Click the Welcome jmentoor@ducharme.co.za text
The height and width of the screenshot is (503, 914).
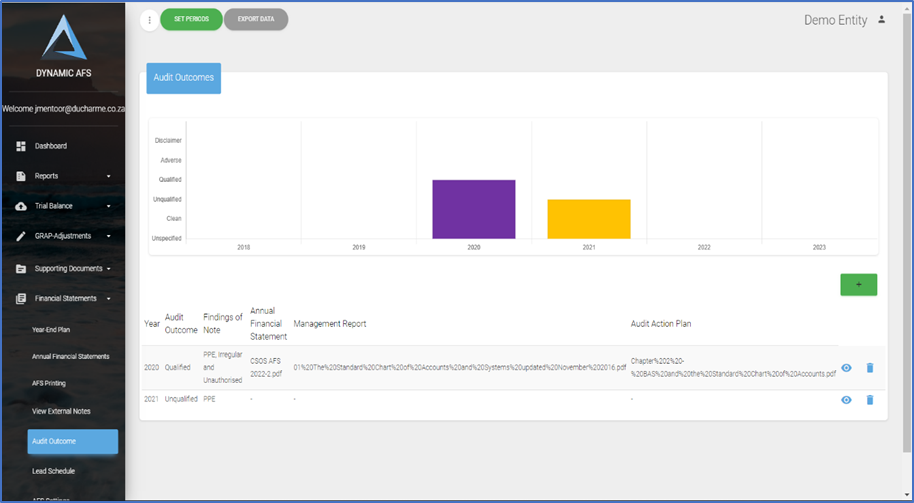63,109
